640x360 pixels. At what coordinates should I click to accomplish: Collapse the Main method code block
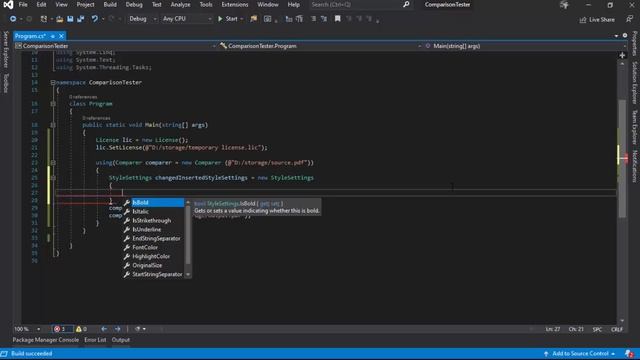pyautogui.click(x=53, y=125)
